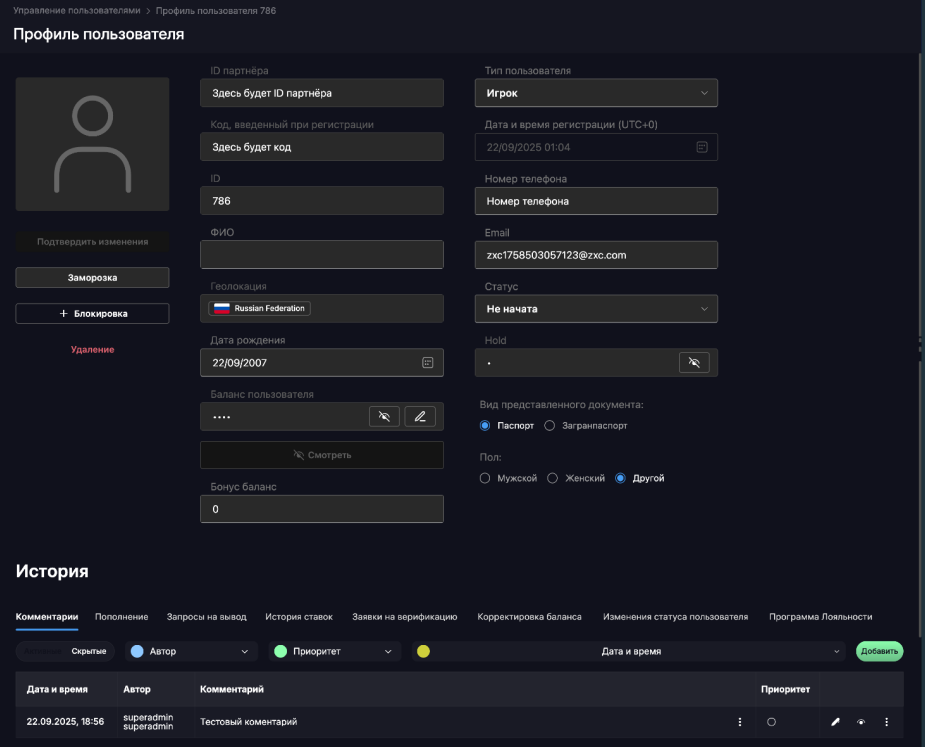The width and height of the screenshot is (925, 747).
Task: Open the registration date calendar icon
Action: click(x=701, y=146)
